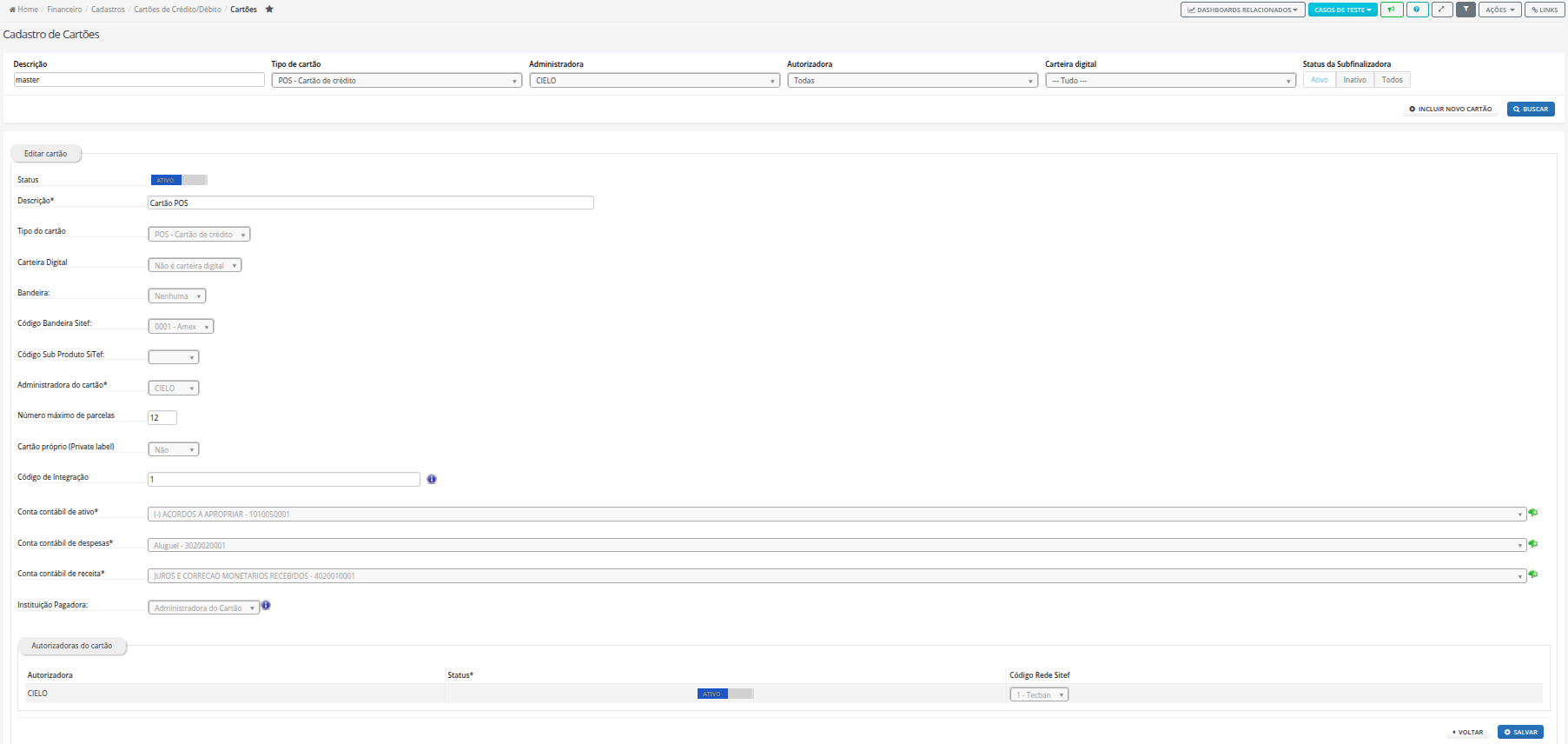
Task: Click Número máximo de parcelas field
Action: click(x=162, y=418)
